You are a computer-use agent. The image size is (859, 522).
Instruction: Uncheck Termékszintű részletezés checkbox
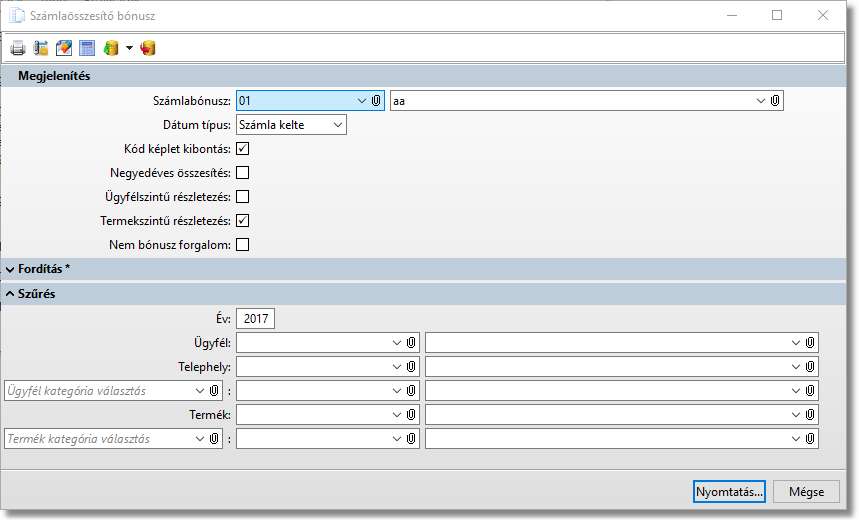[243, 221]
